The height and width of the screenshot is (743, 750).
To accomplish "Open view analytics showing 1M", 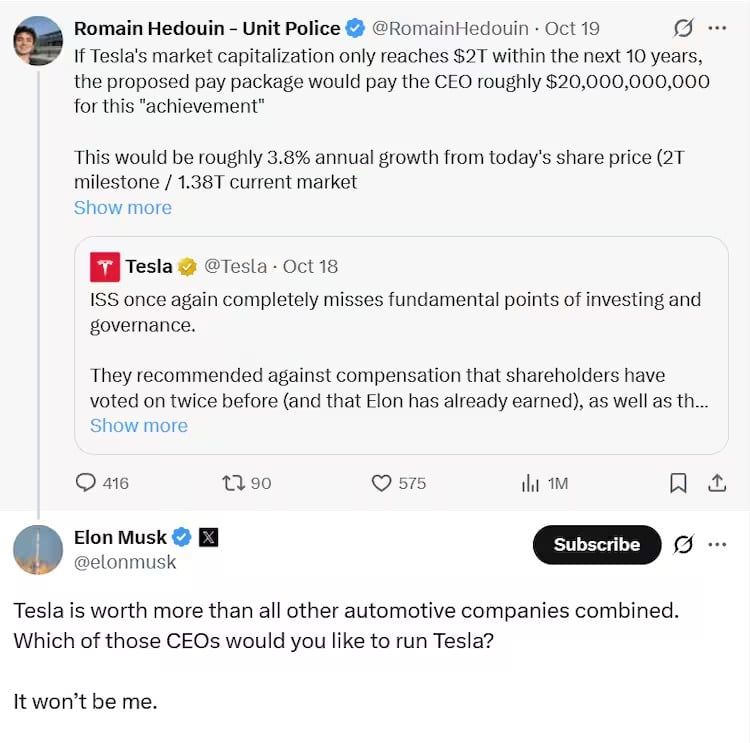I will pyautogui.click(x=531, y=483).
